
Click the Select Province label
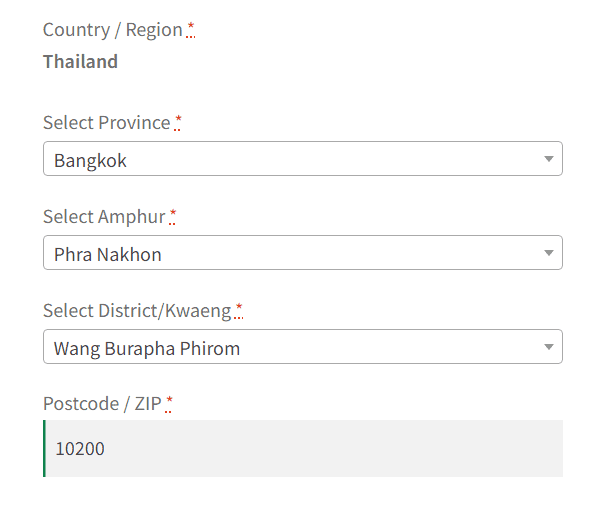pos(106,123)
